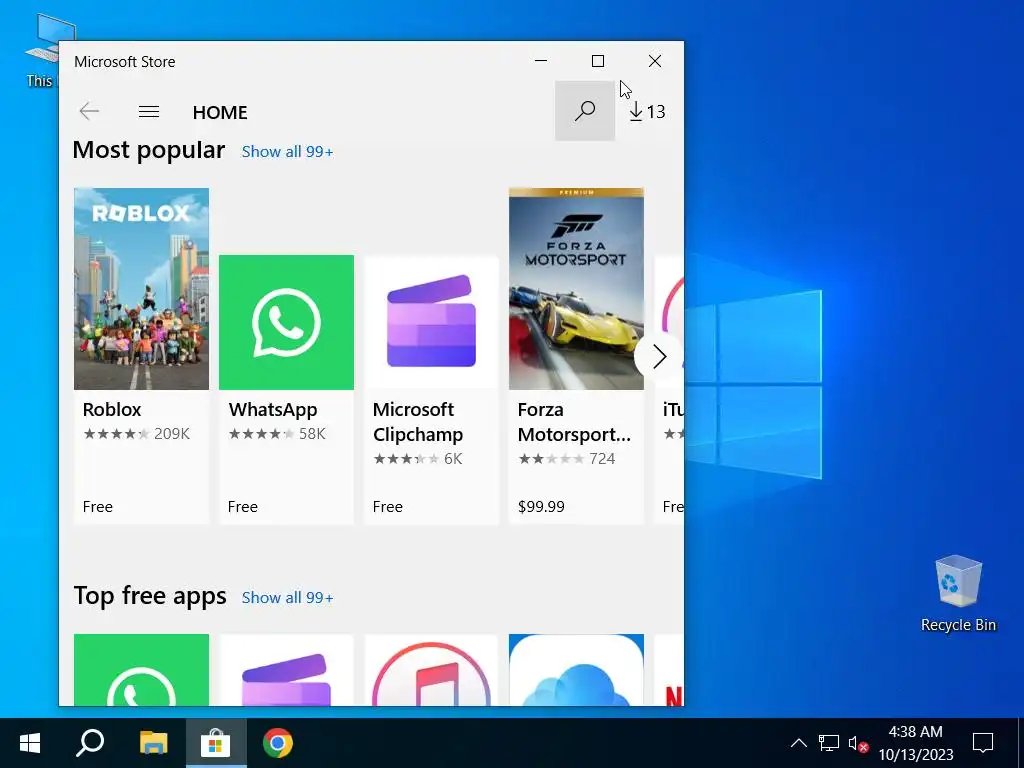The width and height of the screenshot is (1024, 768).
Task: Launch Google Chrome from the taskbar
Action: [x=278, y=743]
